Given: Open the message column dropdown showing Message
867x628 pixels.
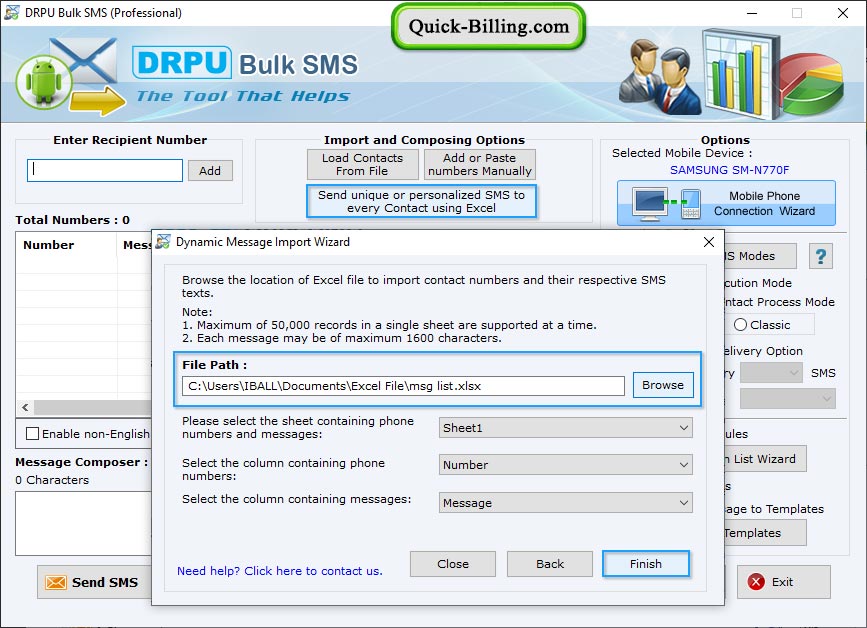Looking at the screenshot, I should (x=566, y=503).
